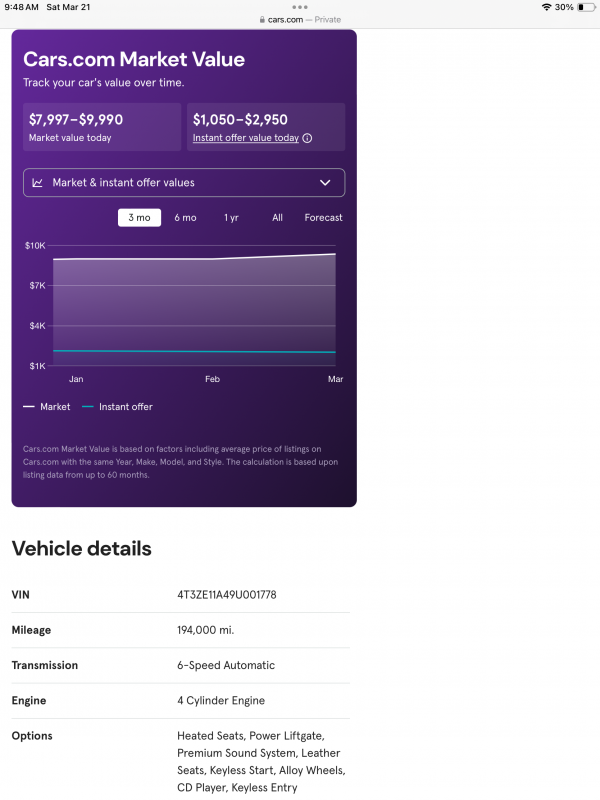Tap the cars.com address field
The width and height of the screenshot is (600, 800).
pos(300,19)
